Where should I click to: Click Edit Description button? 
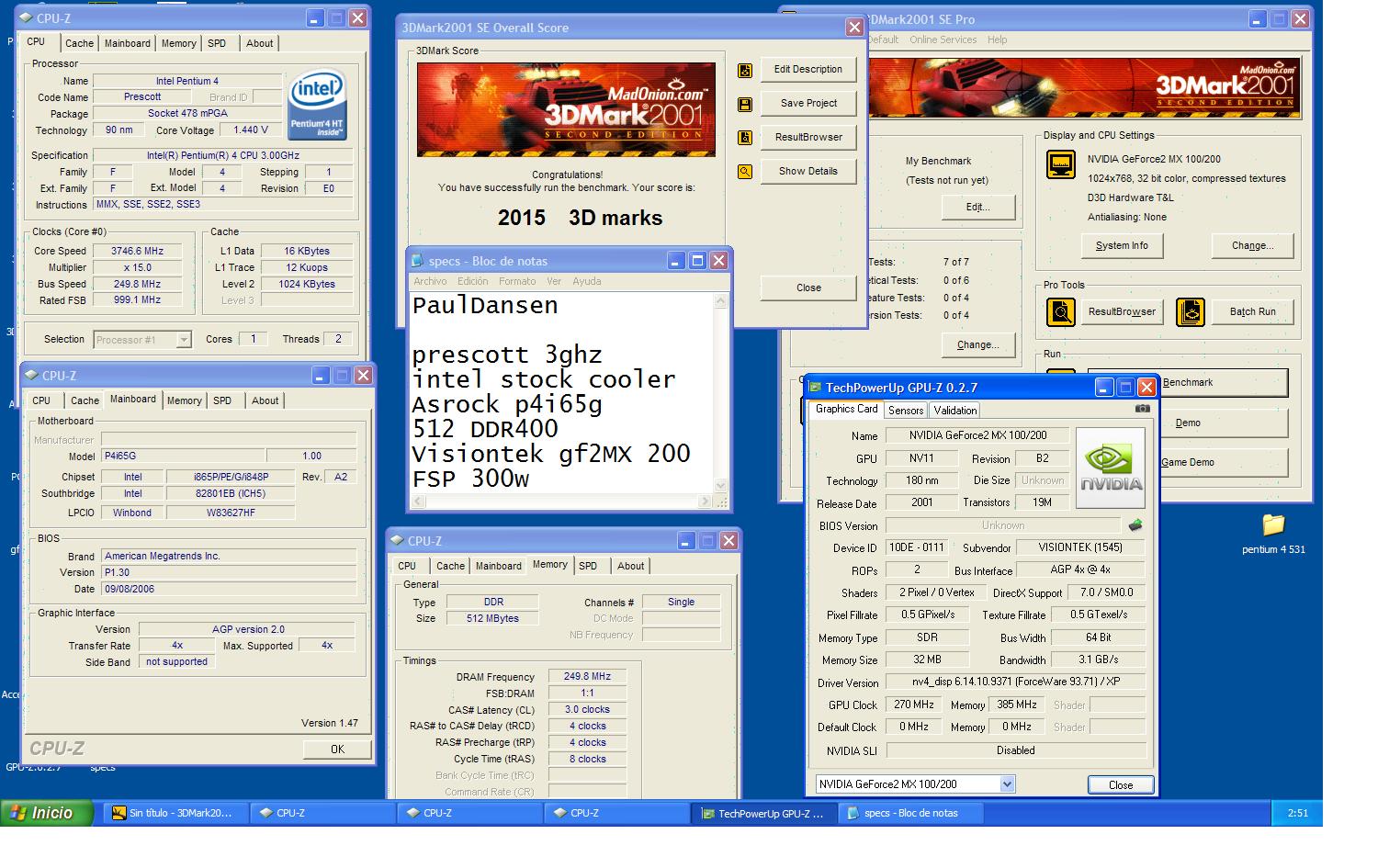pyautogui.click(x=808, y=70)
